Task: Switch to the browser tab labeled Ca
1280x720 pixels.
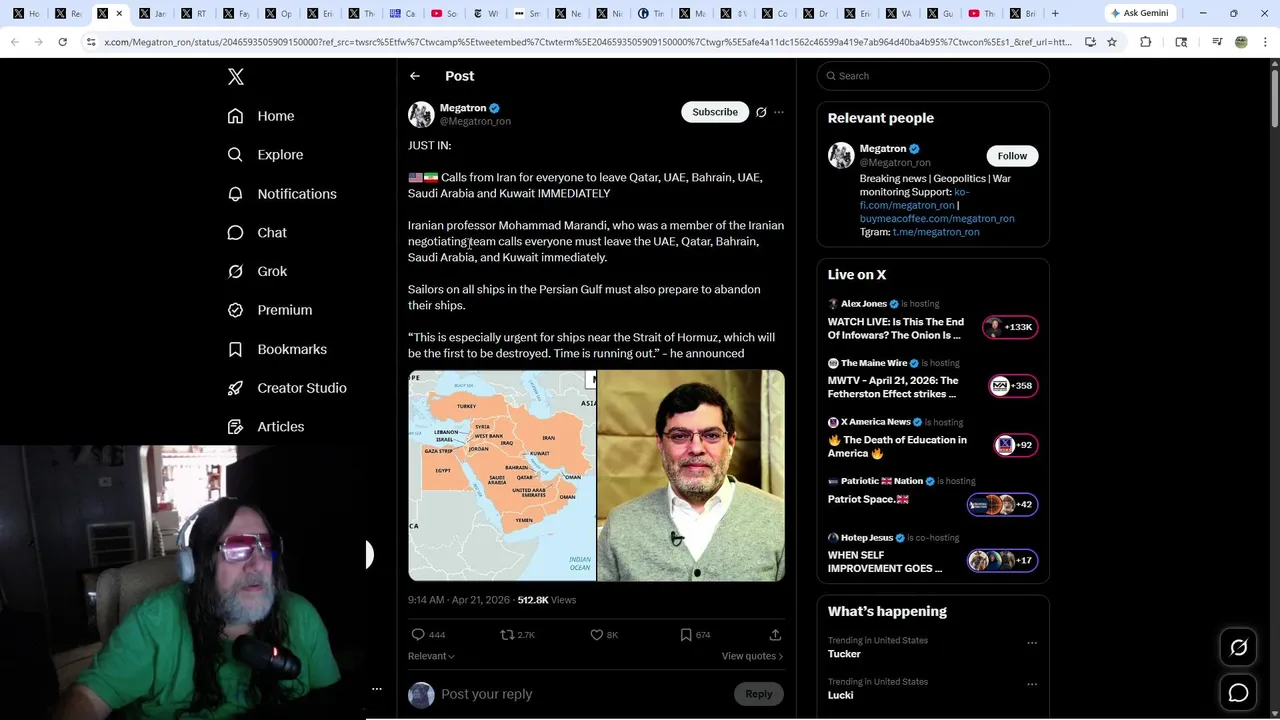Action: (403, 13)
